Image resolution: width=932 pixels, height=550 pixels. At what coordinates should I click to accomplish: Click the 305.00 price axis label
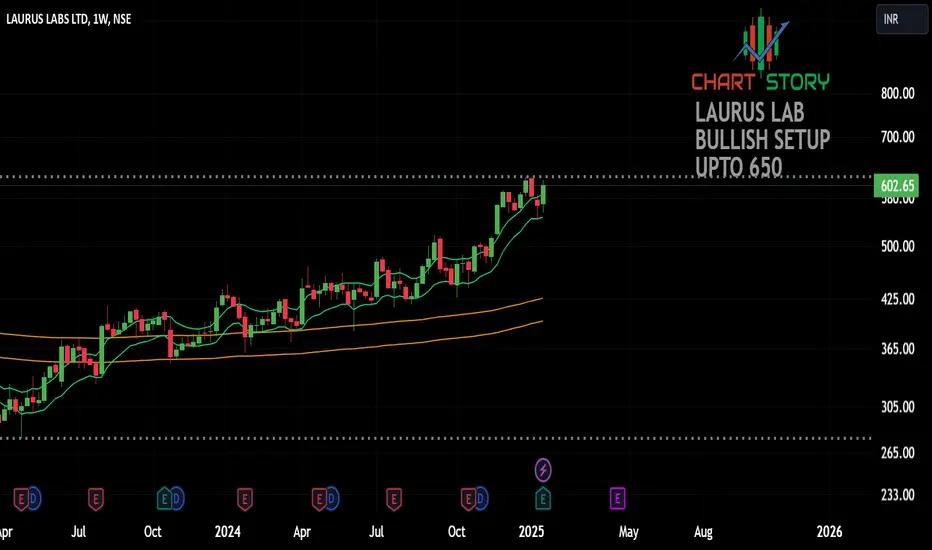point(898,407)
